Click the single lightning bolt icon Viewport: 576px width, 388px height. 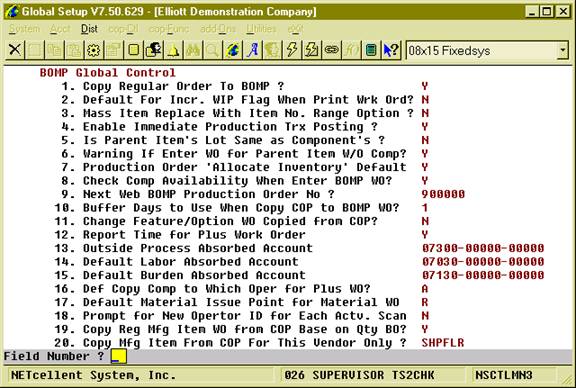(292, 50)
